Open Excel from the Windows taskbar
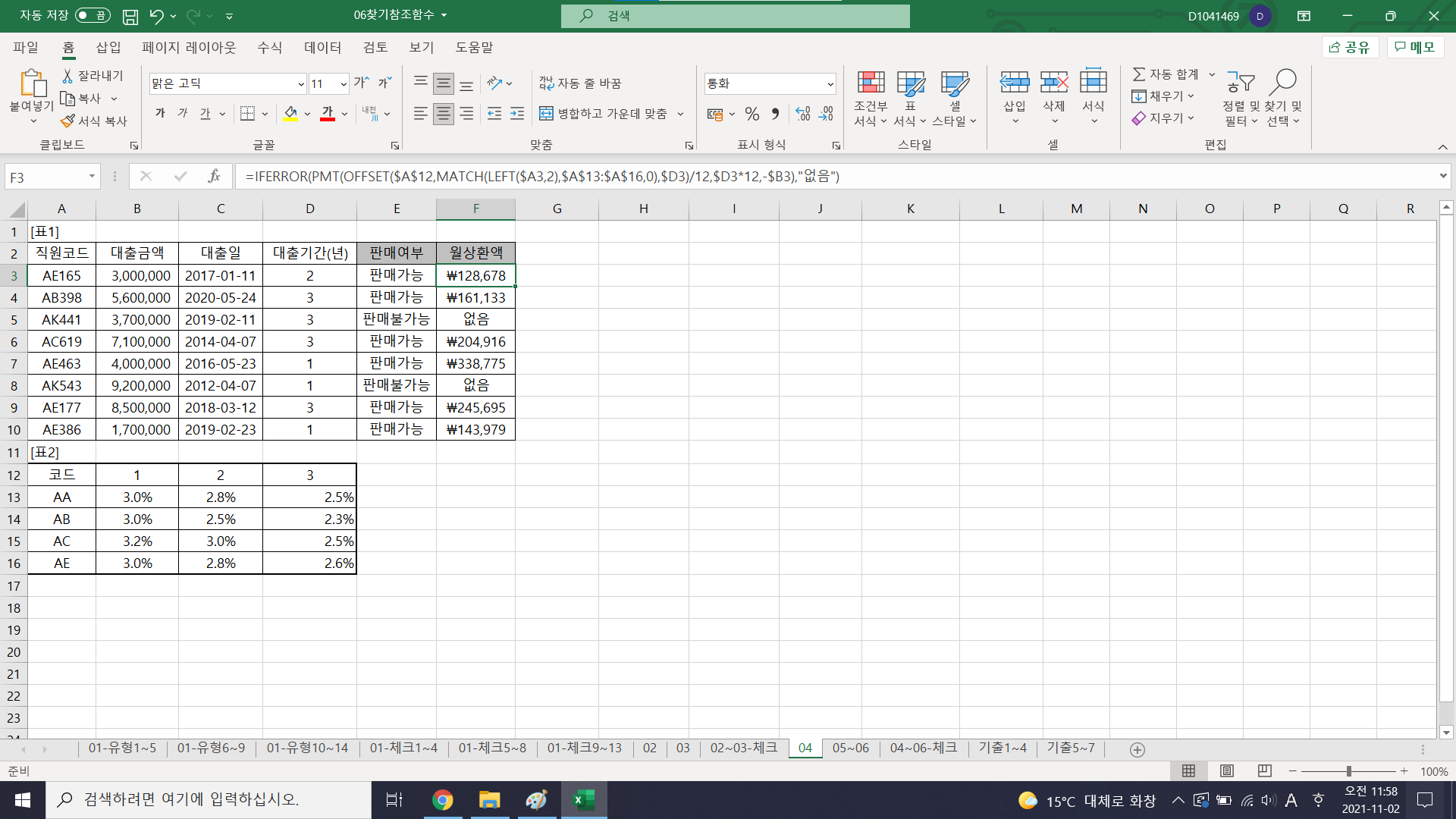This screenshot has width=1456, height=819. tap(584, 800)
